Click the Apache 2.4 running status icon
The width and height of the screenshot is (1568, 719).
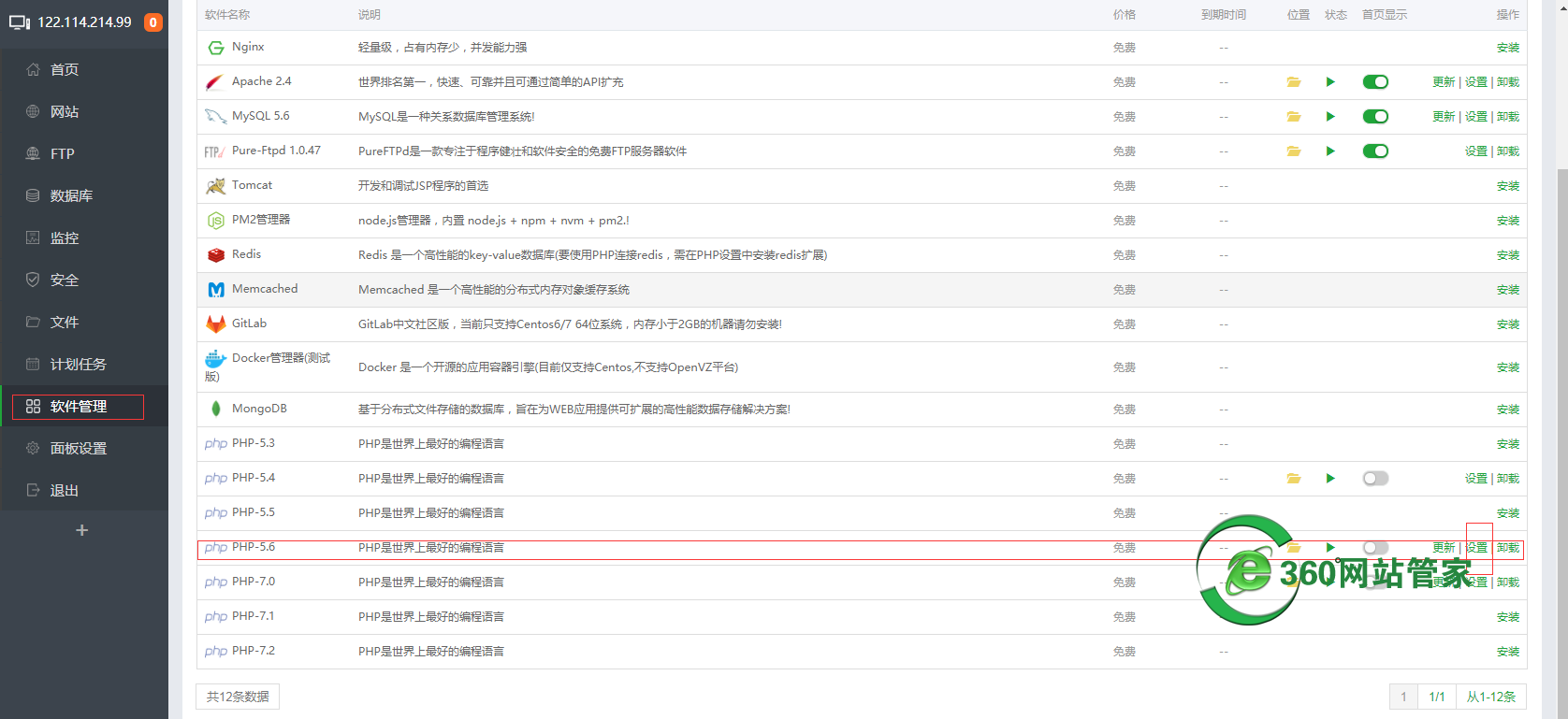pyautogui.click(x=1330, y=82)
